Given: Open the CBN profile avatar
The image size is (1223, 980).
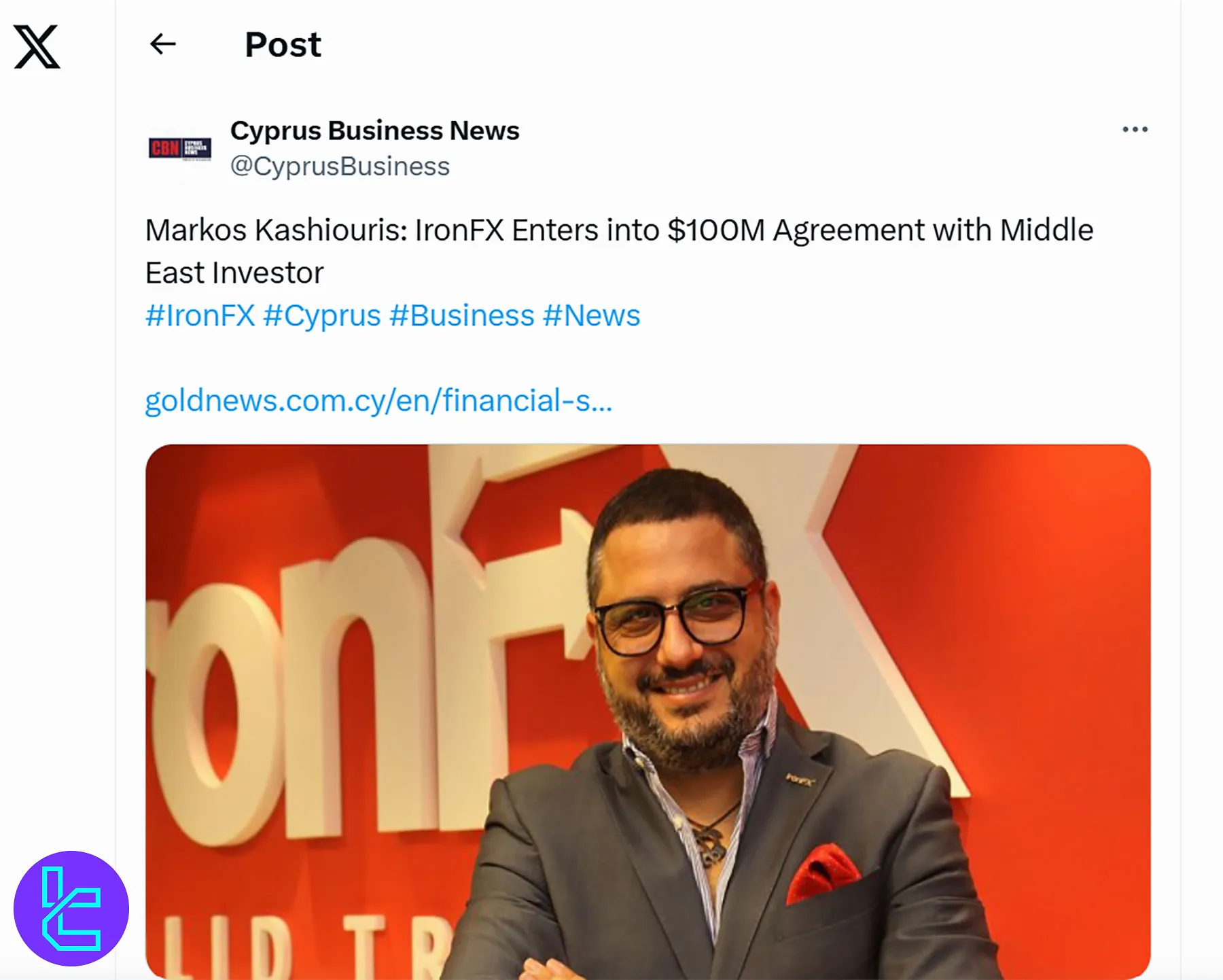Looking at the screenshot, I should tap(180, 147).
